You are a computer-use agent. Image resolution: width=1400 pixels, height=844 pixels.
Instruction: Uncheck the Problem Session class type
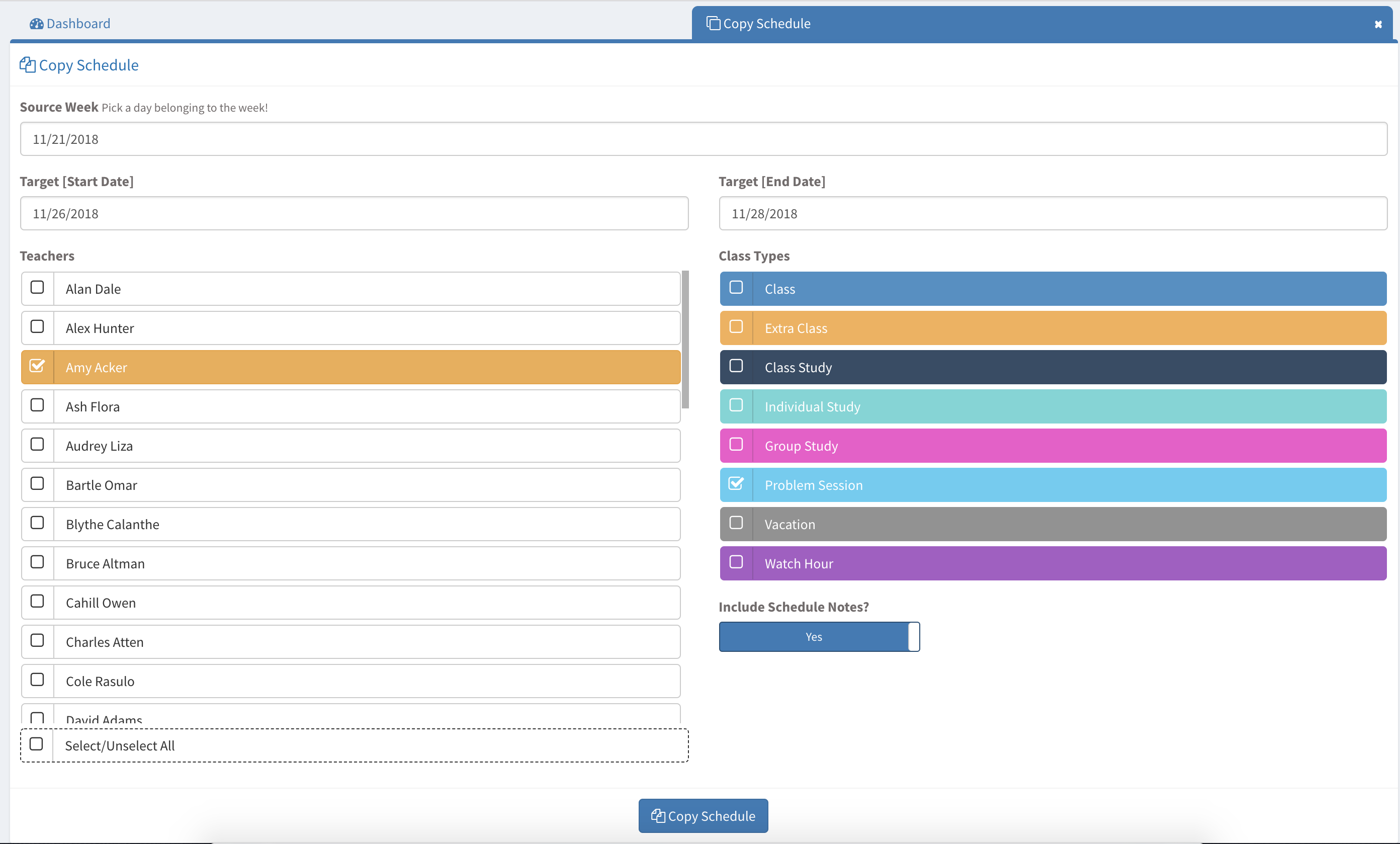point(736,484)
